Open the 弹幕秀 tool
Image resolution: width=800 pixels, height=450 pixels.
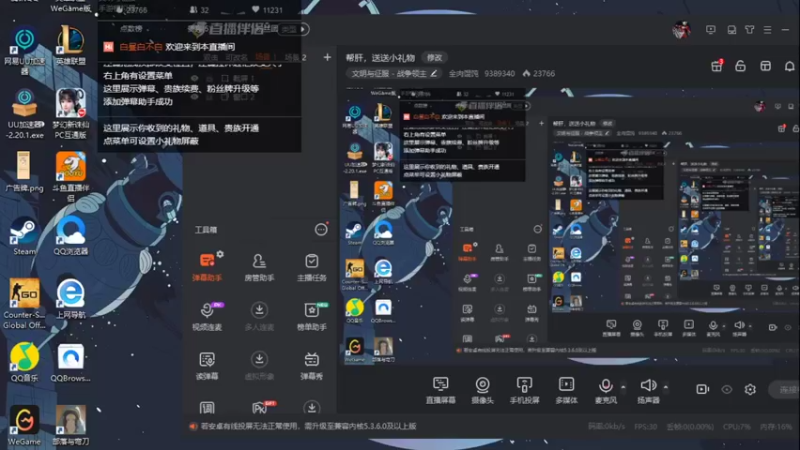[311, 366]
